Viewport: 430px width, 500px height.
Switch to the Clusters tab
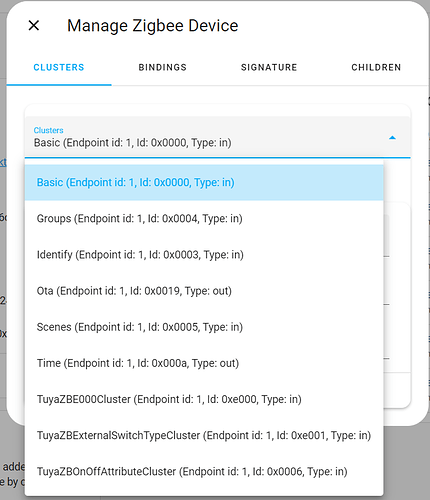59,67
